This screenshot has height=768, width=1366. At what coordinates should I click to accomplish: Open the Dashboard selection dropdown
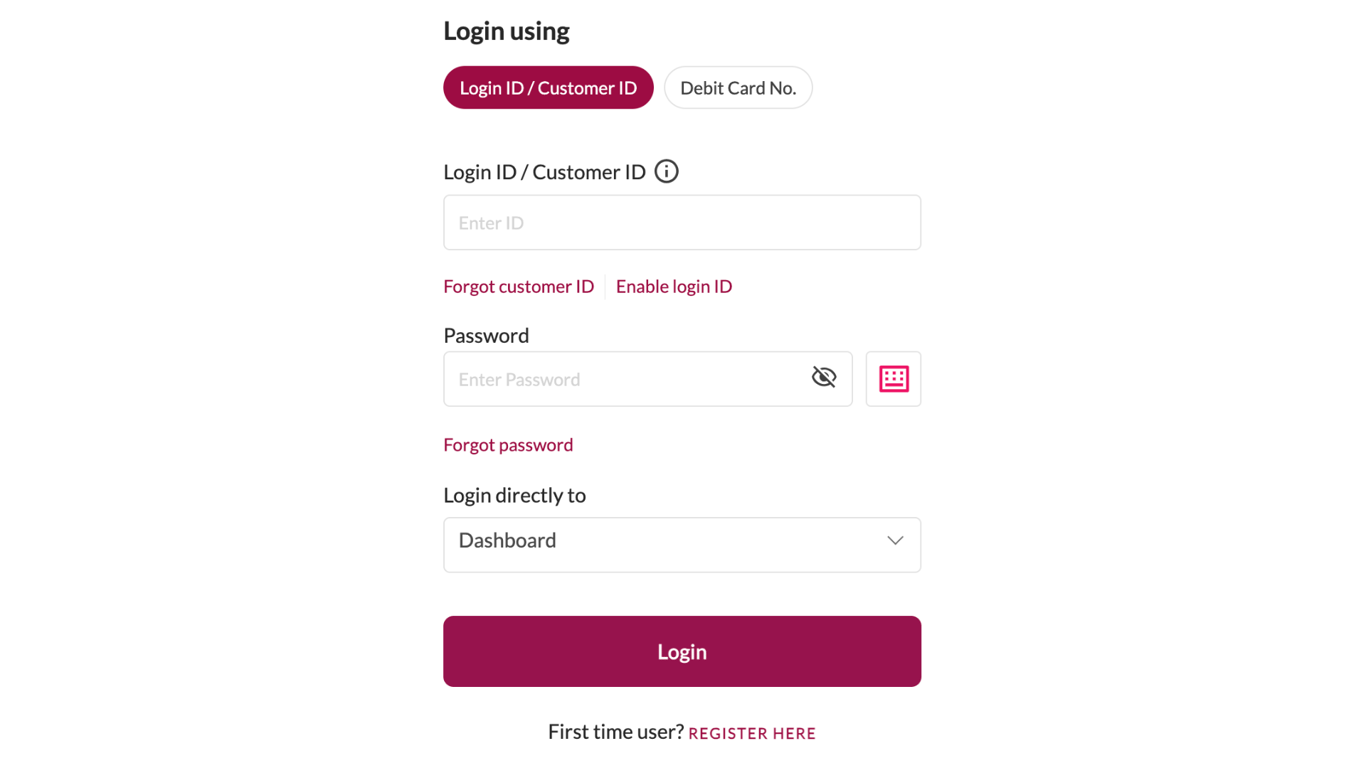pyautogui.click(x=682, y=545)
